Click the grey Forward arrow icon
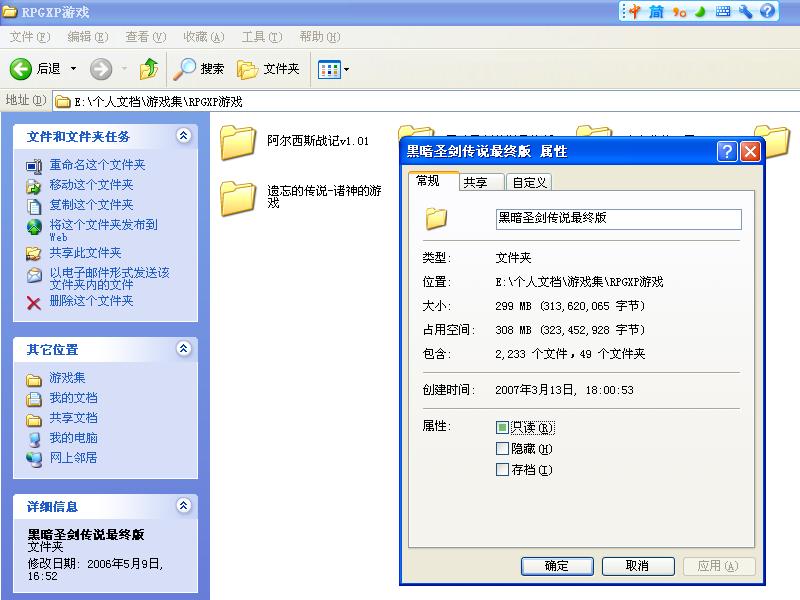Viewport: 800px width, 600px height. pos(101,69)
